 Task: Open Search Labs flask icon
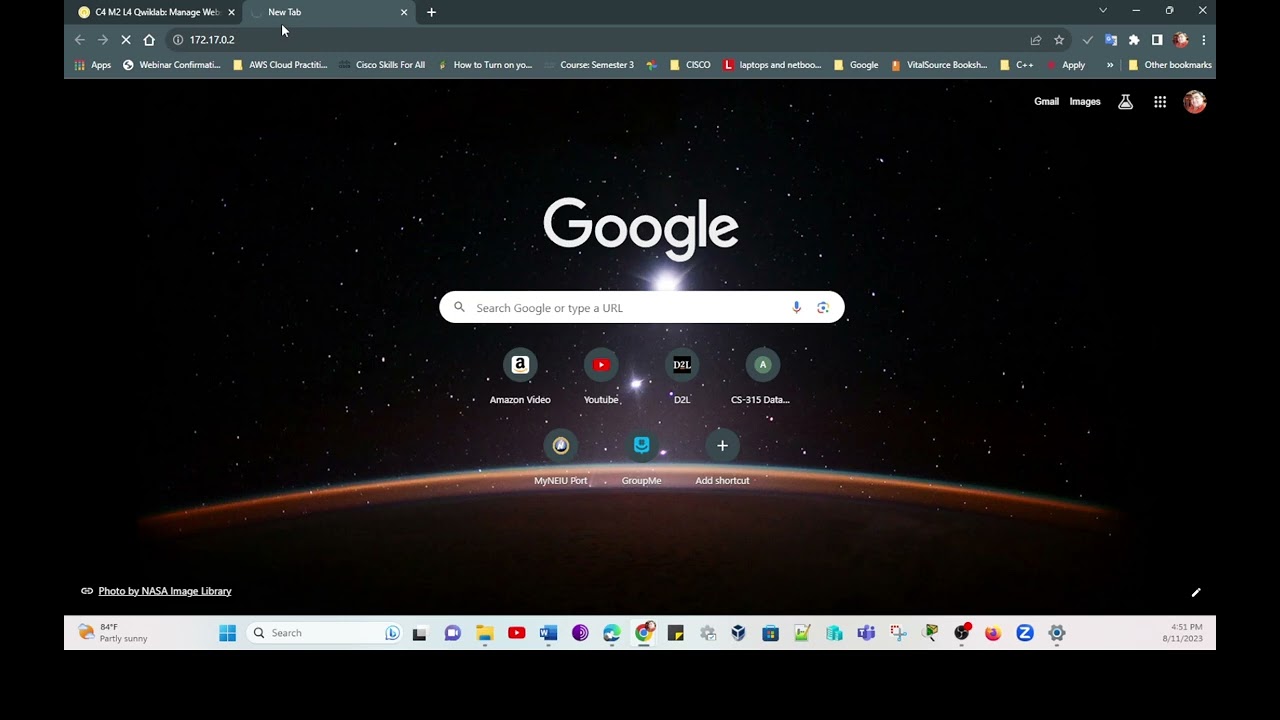click(x=1126, y=102)
